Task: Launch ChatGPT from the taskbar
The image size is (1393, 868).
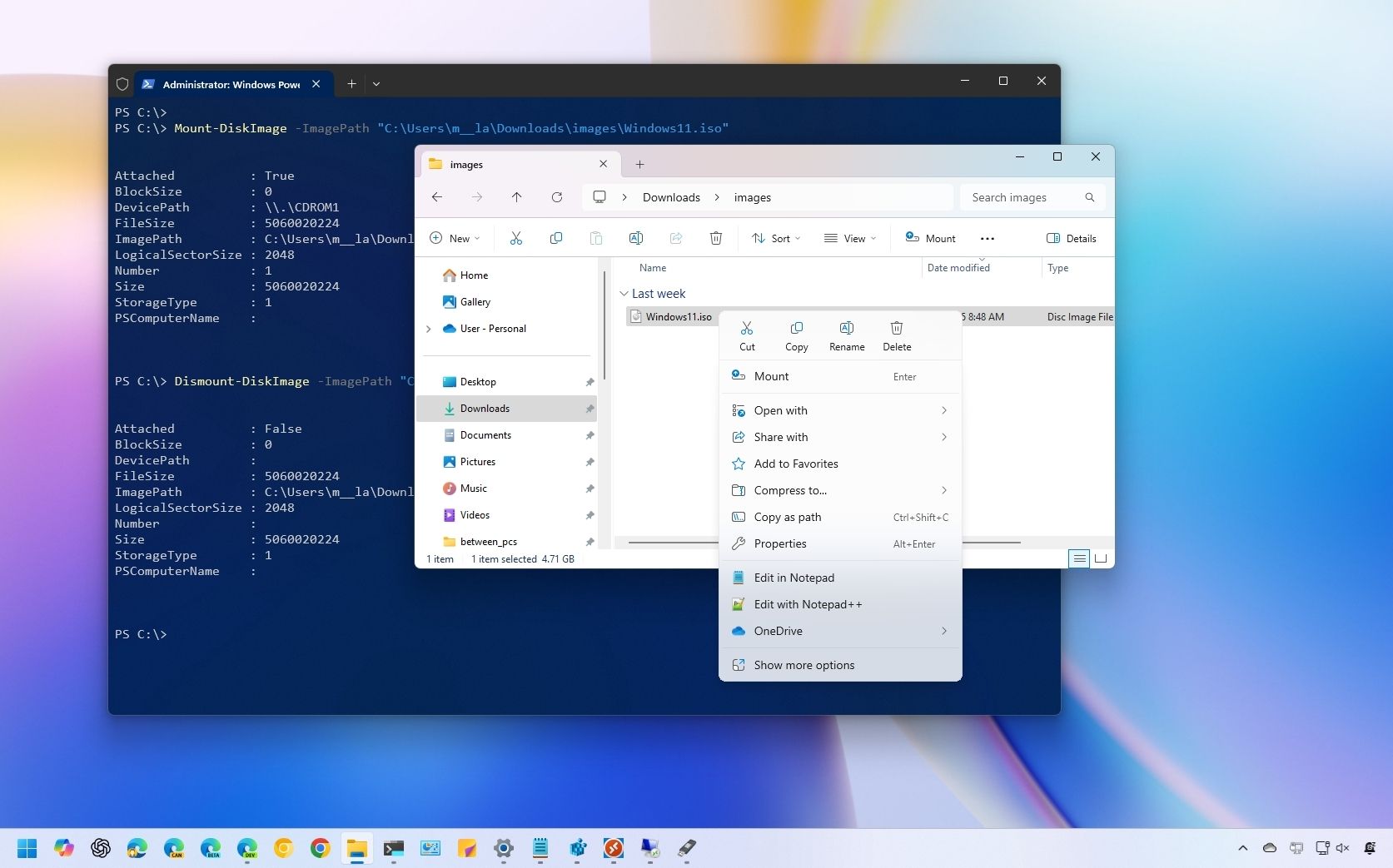Action: tap(101, 848)
